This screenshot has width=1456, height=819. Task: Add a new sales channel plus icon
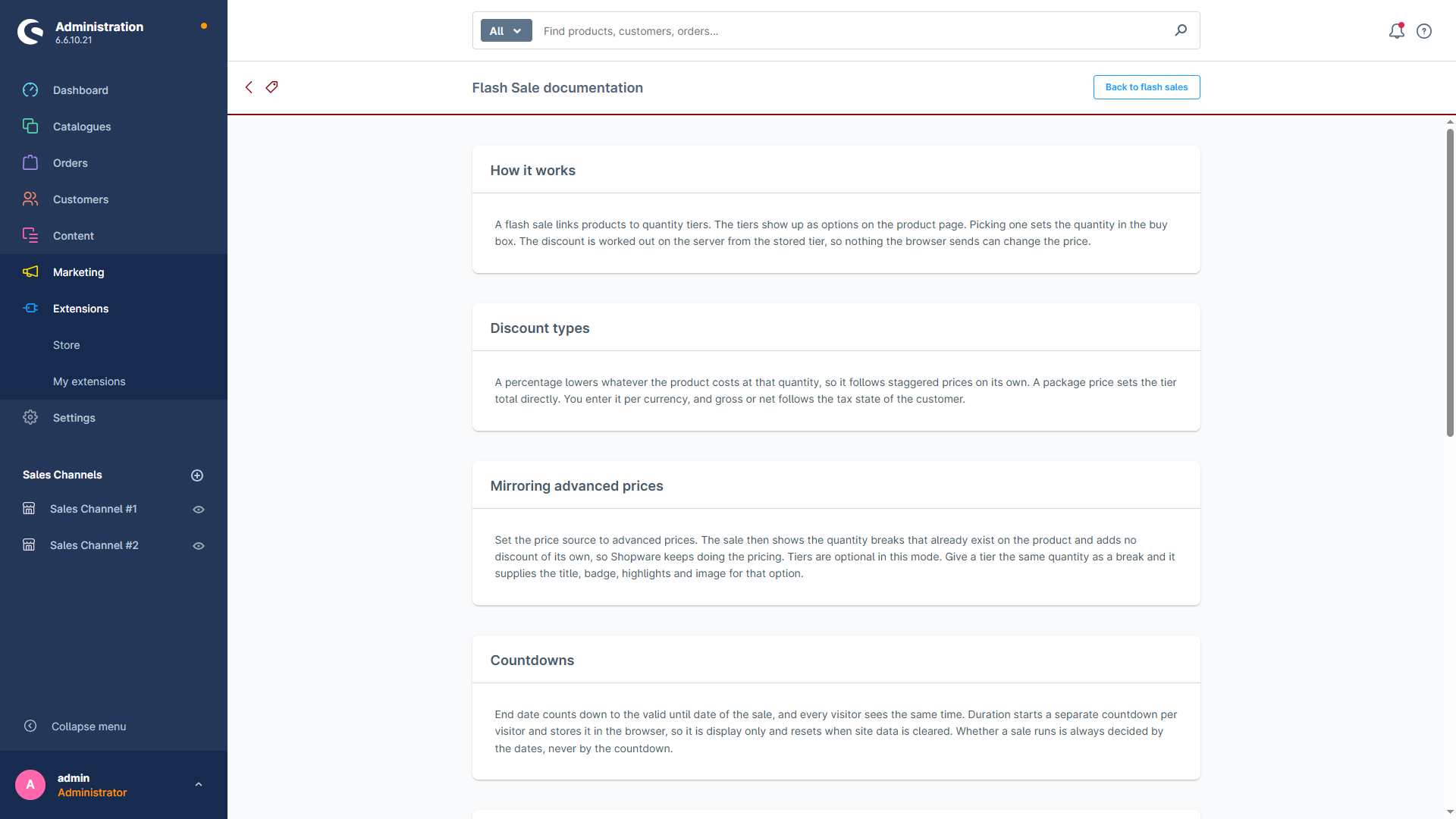(197, 475)
